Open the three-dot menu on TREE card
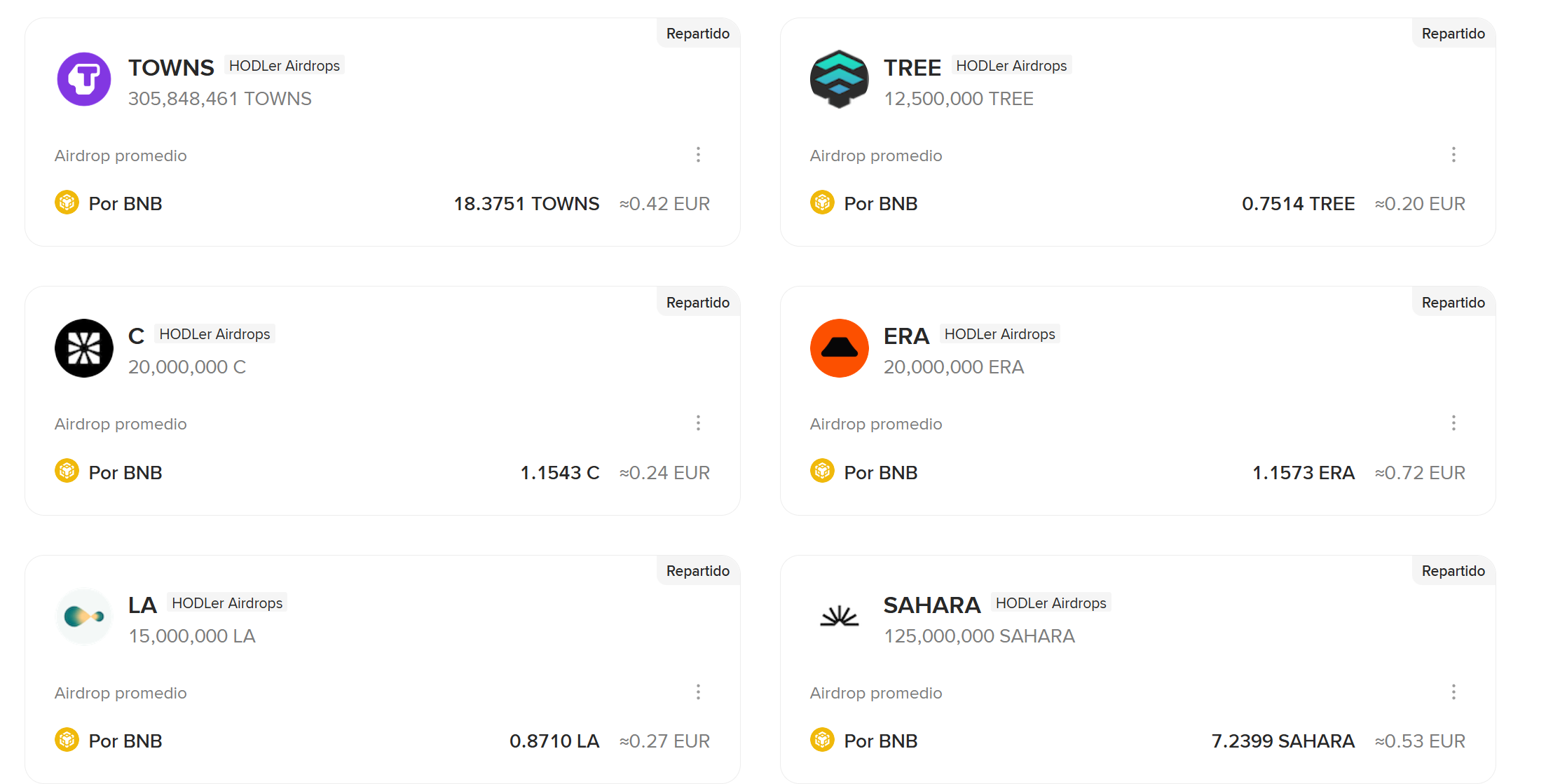1560x784 pixels. [x=1453, y=155]
